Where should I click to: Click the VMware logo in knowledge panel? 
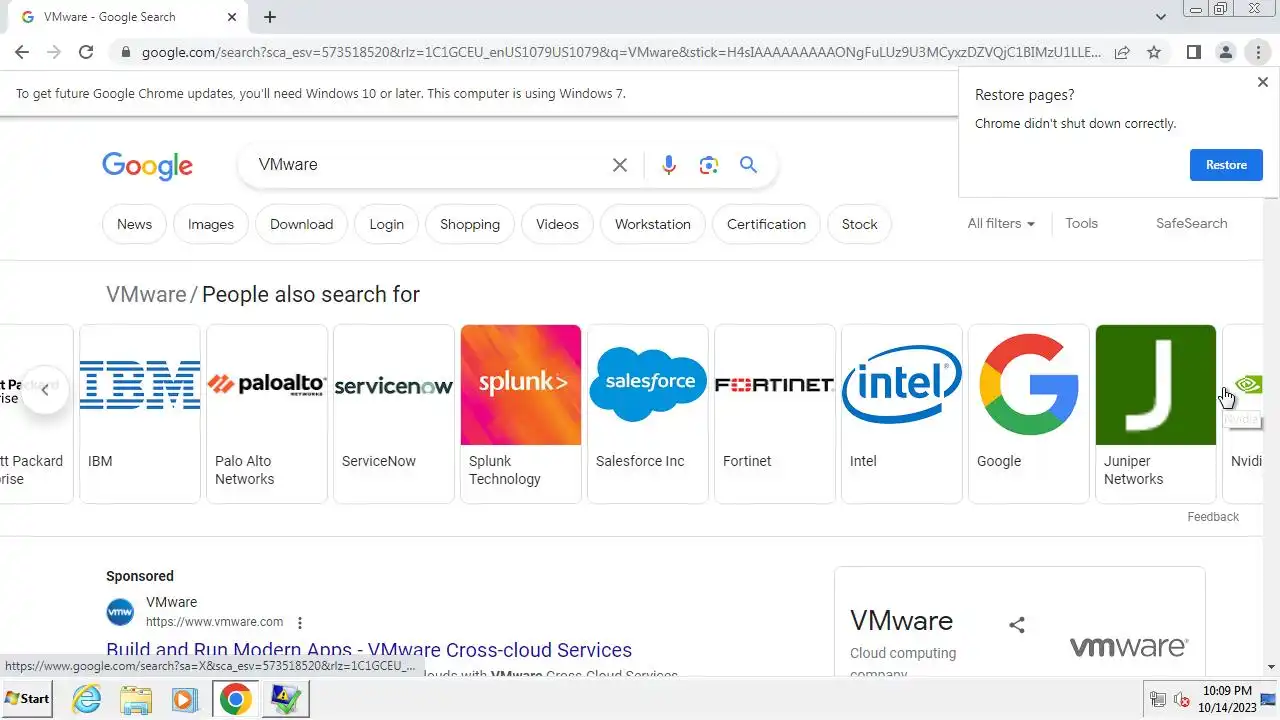1129,647
